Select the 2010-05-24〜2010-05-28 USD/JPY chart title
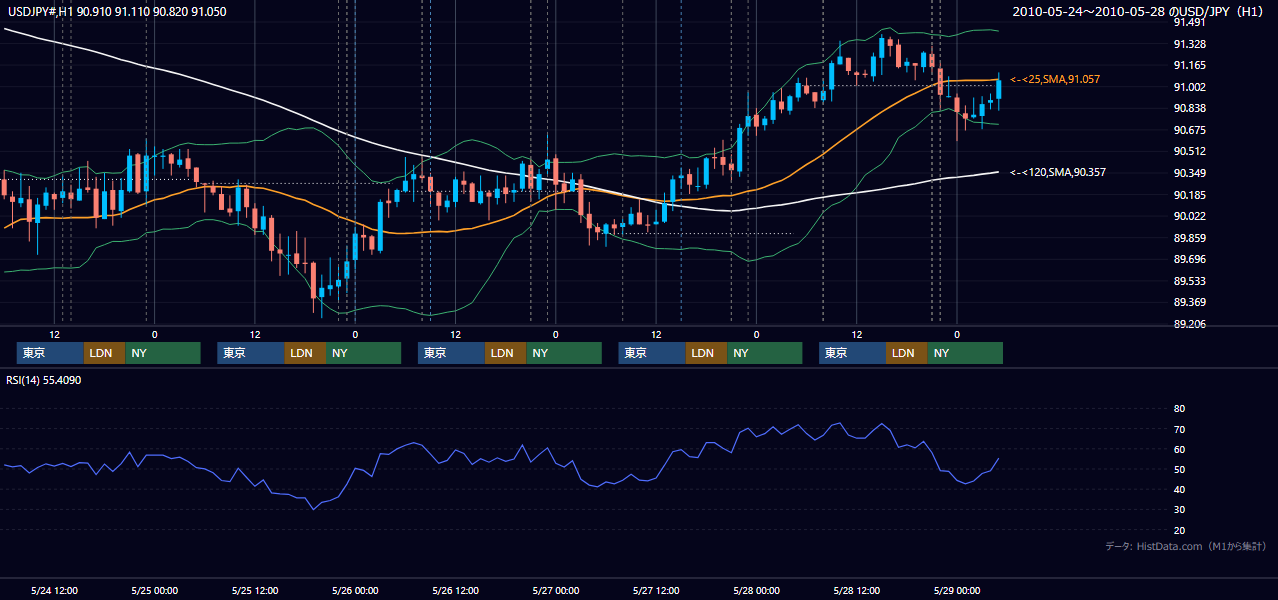Viewport: 1278px width, 600px height. 1139,11
